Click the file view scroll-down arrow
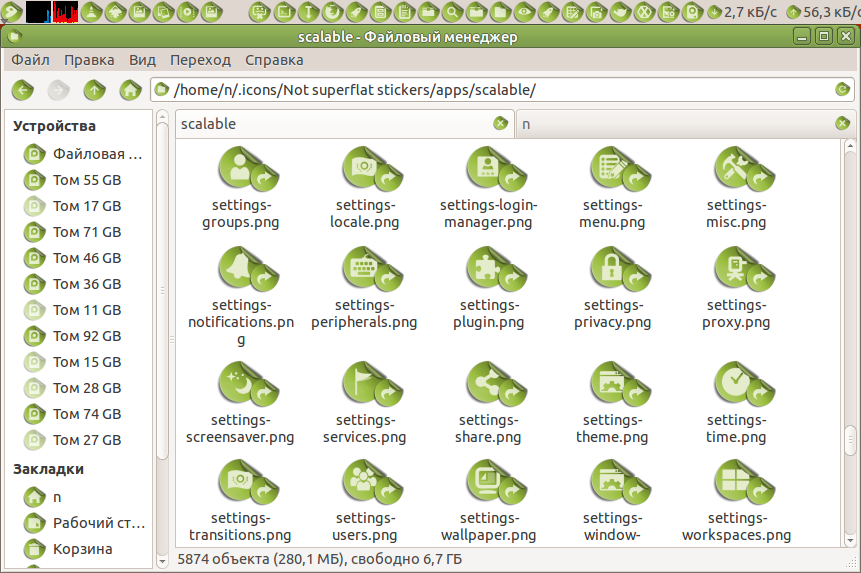 point(849,540)
